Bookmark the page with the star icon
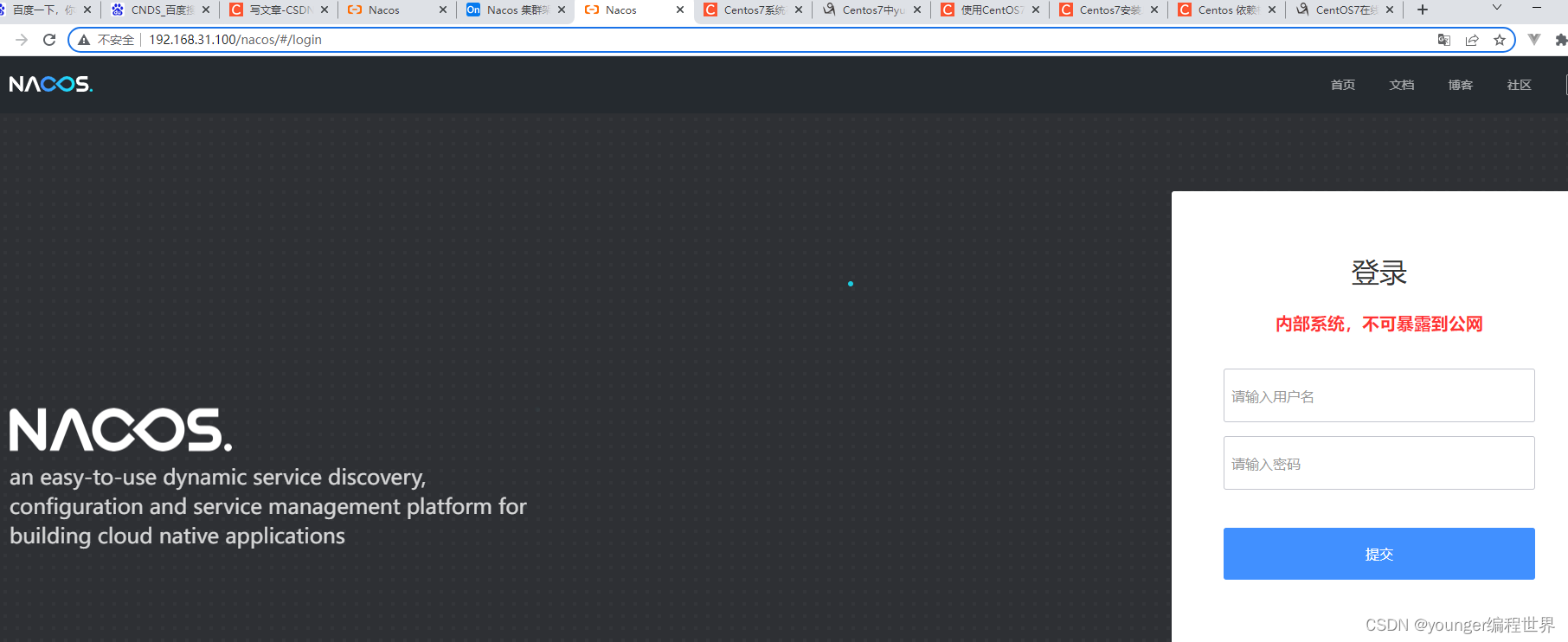The image size is (1568, 642). point(1500,40)
